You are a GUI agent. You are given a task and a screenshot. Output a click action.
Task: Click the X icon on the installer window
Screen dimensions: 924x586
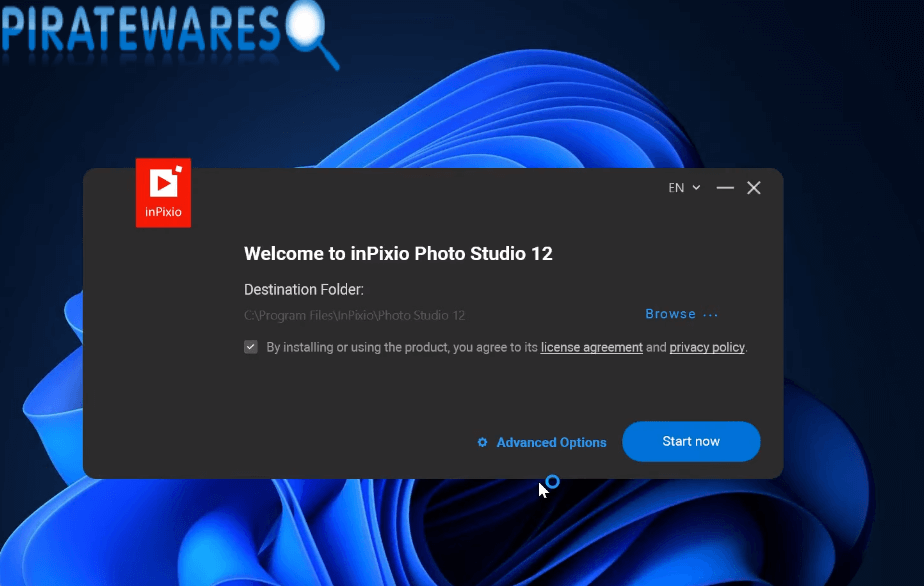(753, 187)
